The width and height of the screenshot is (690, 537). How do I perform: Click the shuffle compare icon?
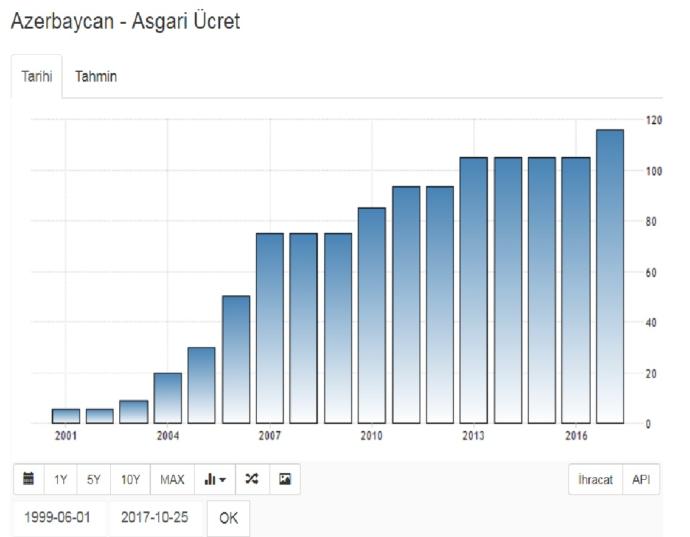(252, 479)
